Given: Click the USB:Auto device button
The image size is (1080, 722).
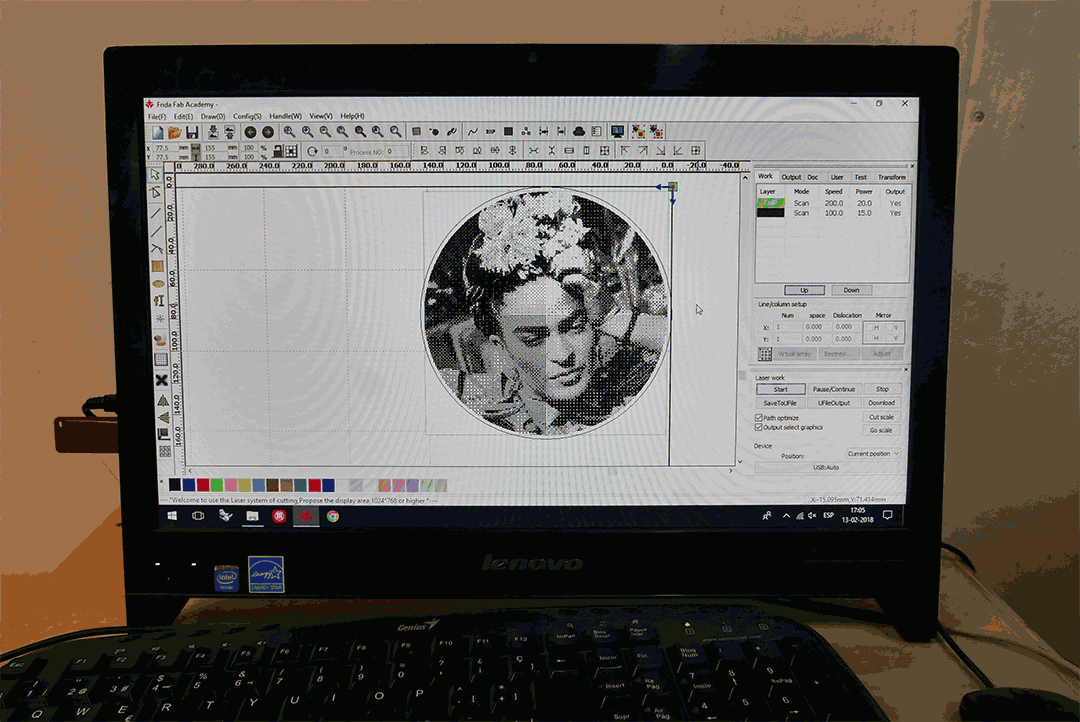Looking at the screenshot, I should [x=827, y=467].
